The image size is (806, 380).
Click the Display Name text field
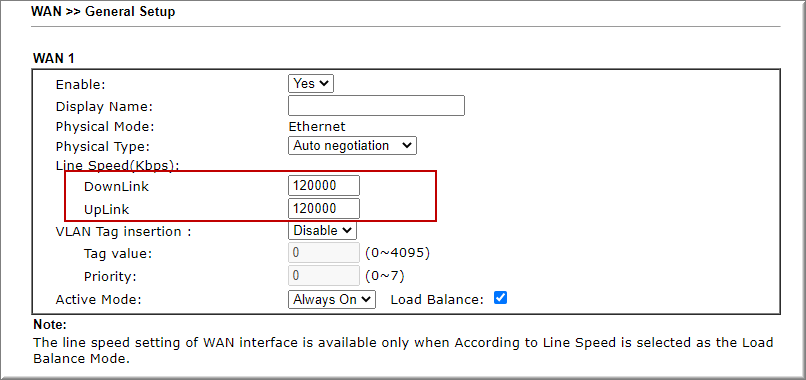click(x=376, y=105)
